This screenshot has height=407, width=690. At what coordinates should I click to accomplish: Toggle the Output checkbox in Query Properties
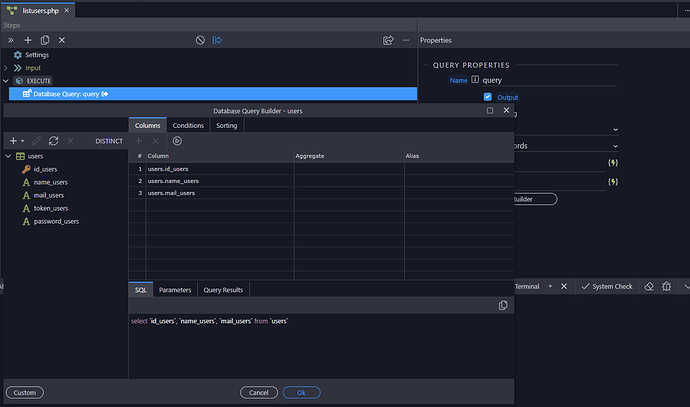(488, 97)
